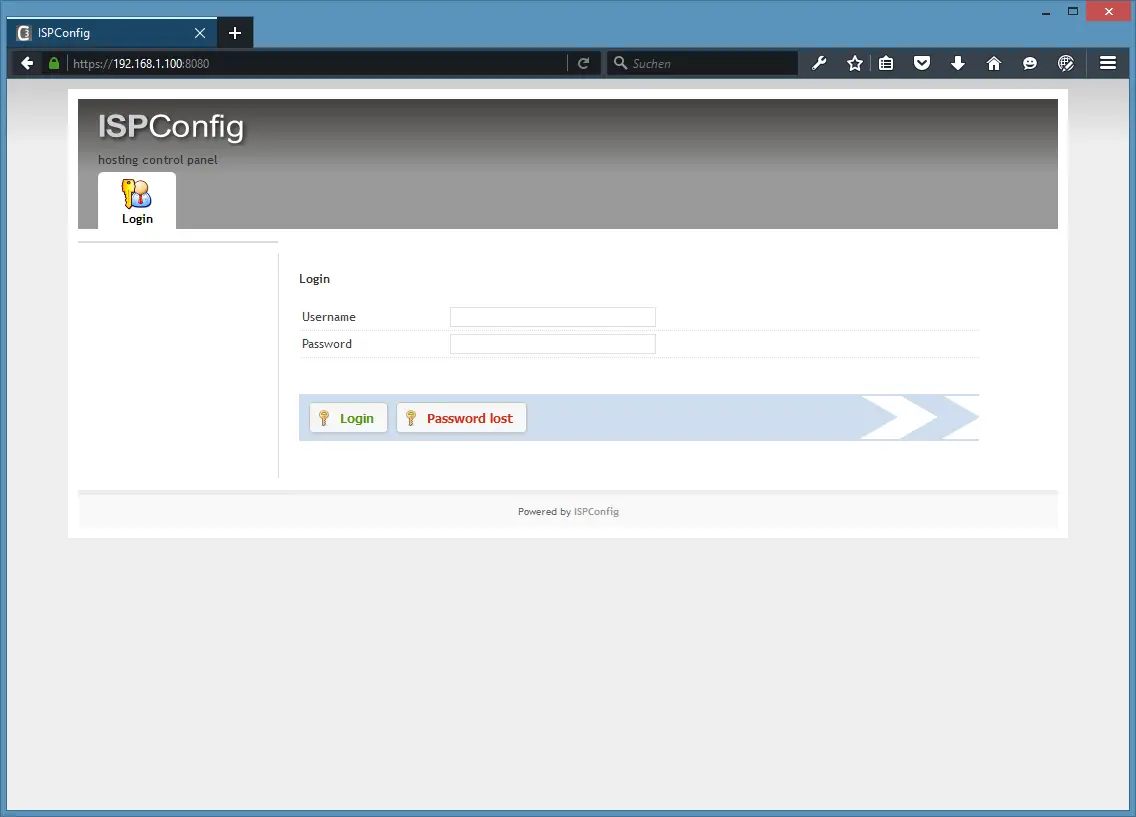Click the green padlock security icon
The image size is (1136, 817).
coord(54,63)
